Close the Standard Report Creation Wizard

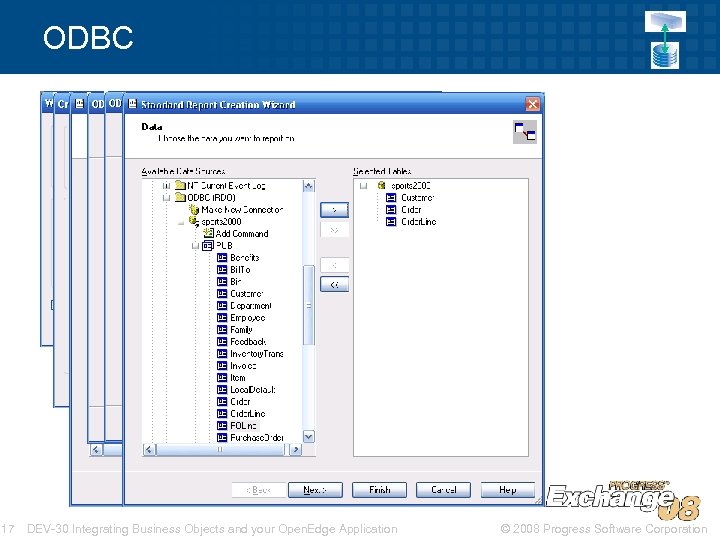click(x=533, y=104)
